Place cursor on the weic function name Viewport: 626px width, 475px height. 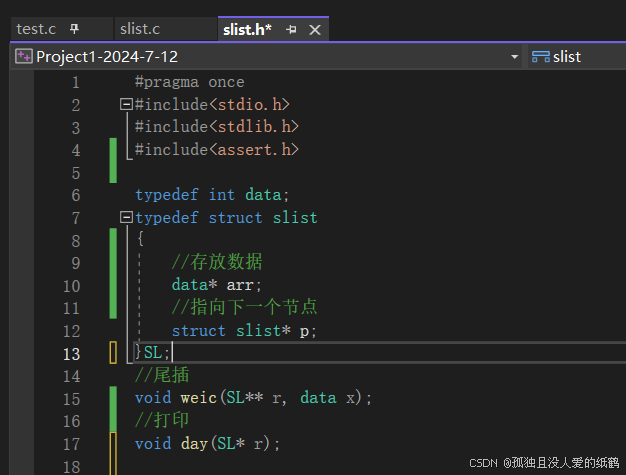point(198,398)
